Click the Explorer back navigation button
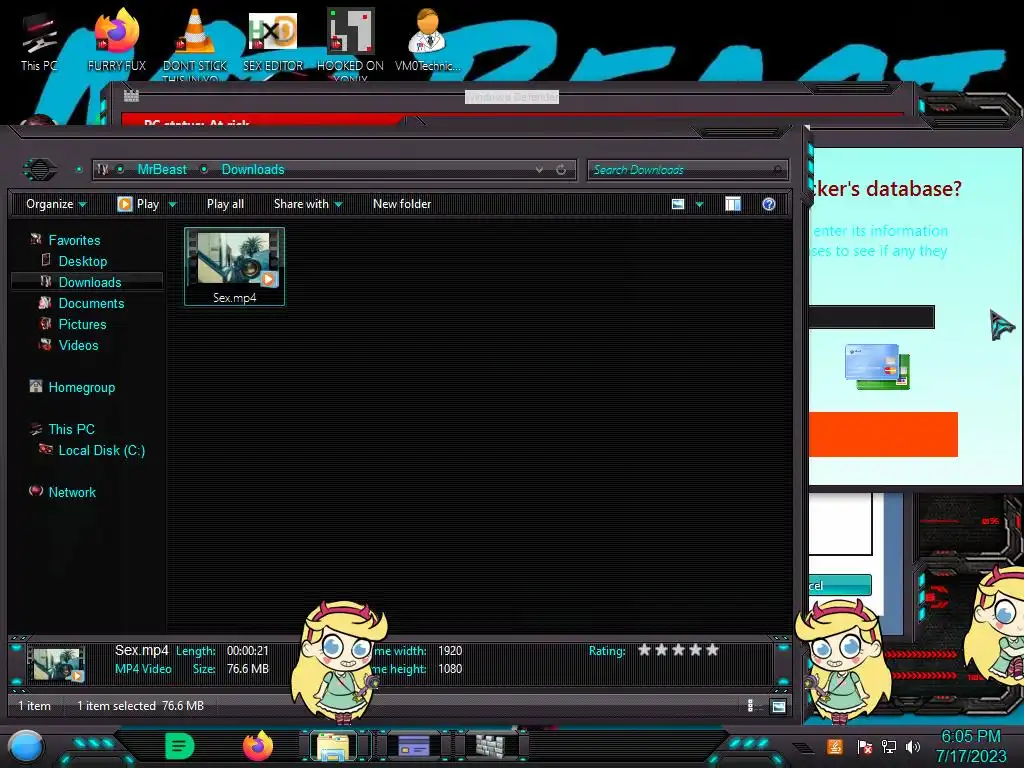 coord(40,169)
